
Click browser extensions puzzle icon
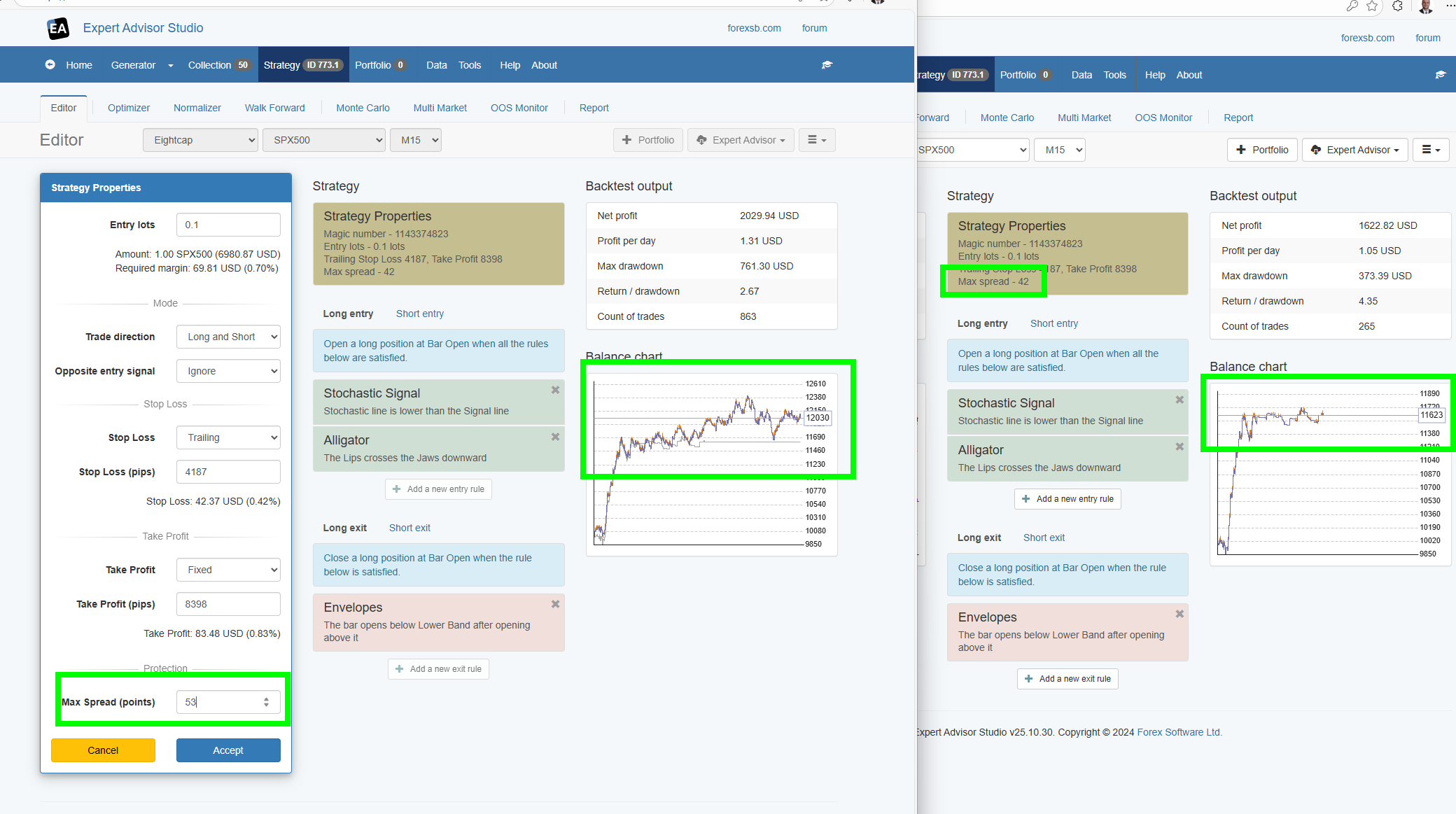coord(1397,6)
